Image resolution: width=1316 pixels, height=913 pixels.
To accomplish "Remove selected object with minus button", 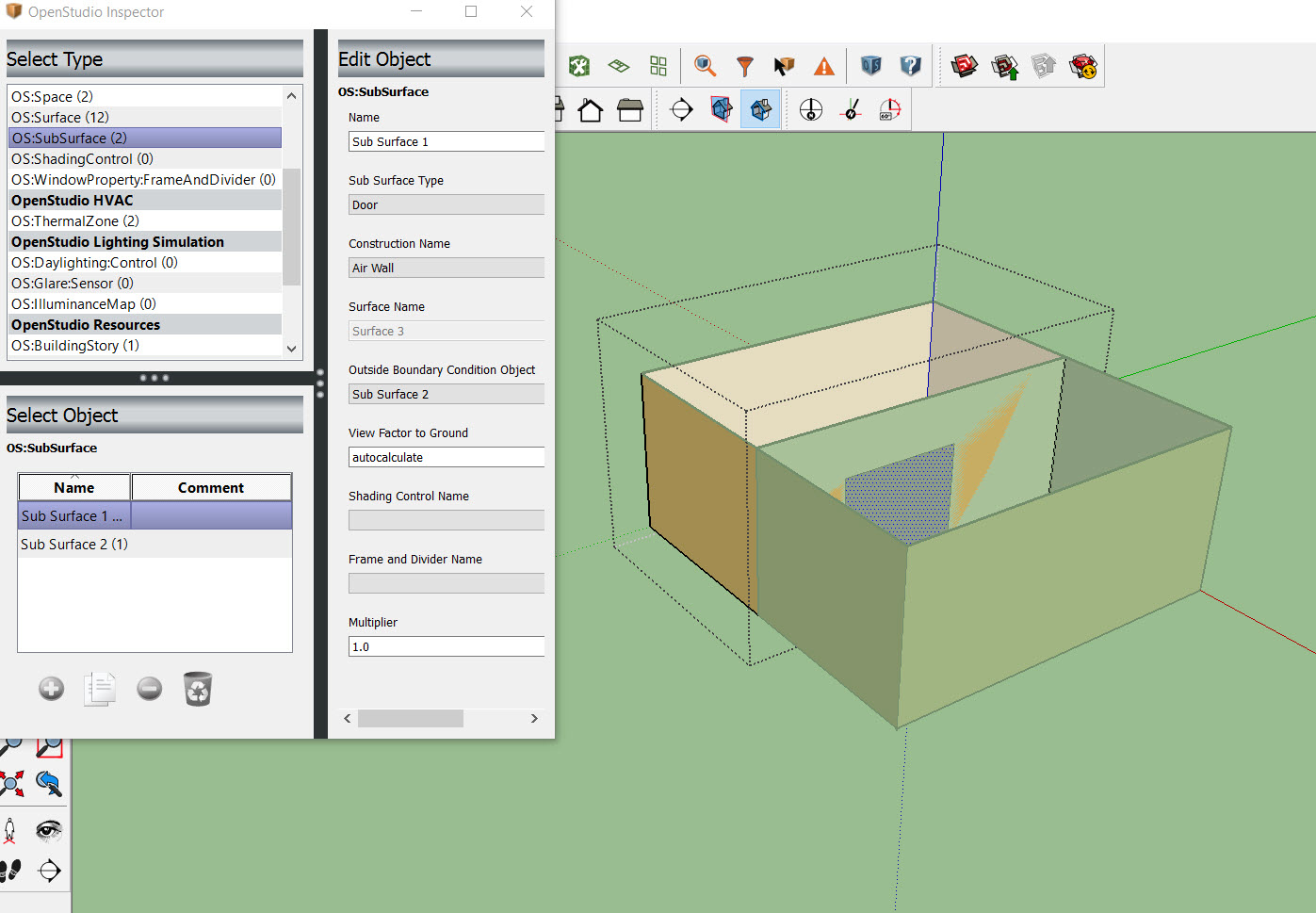I will pyautogui.click(x=150, y=689).
